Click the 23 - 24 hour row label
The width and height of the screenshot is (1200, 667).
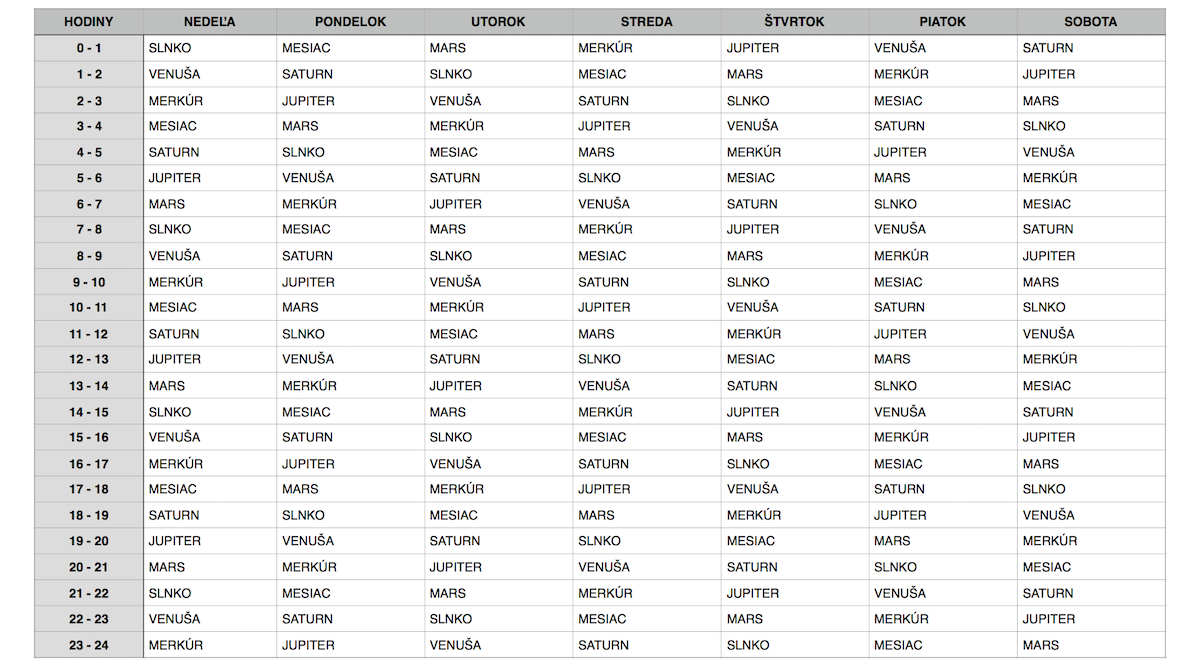[x=88, y=645]
